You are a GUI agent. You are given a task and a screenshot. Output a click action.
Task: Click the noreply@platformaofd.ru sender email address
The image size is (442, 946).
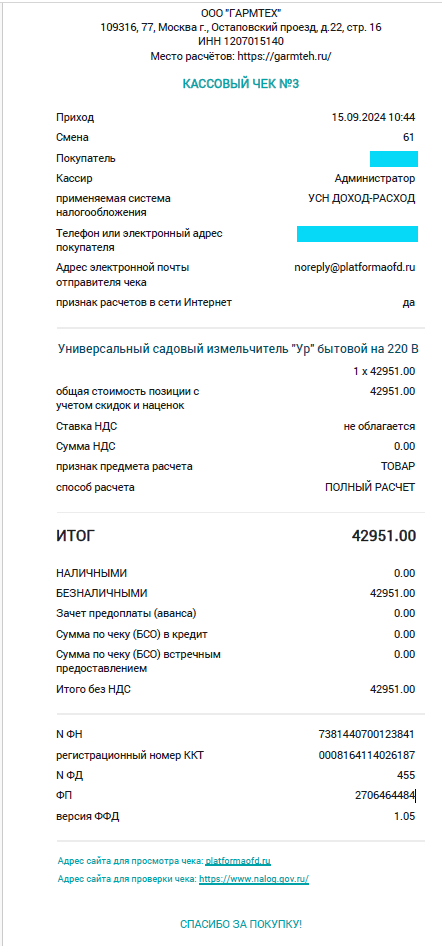(355, 267)
